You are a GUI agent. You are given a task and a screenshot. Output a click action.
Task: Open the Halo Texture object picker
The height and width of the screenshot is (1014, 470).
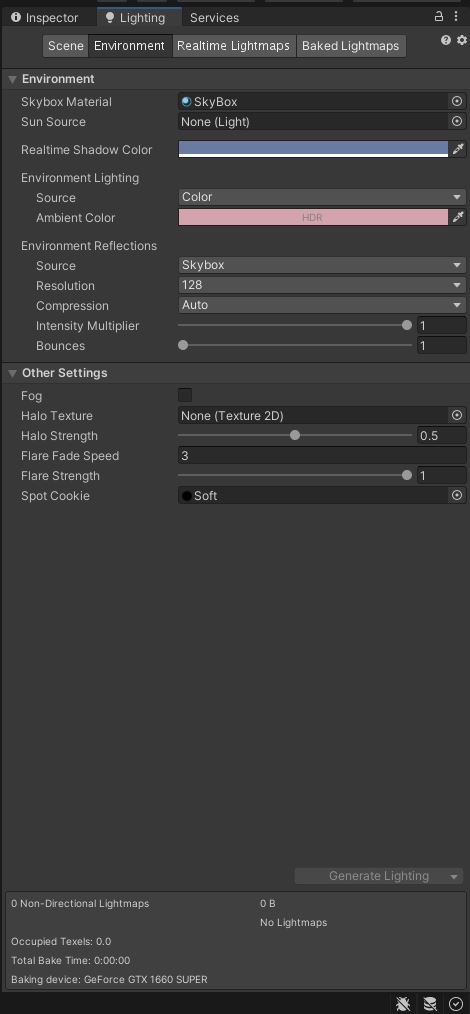(457, 415)
